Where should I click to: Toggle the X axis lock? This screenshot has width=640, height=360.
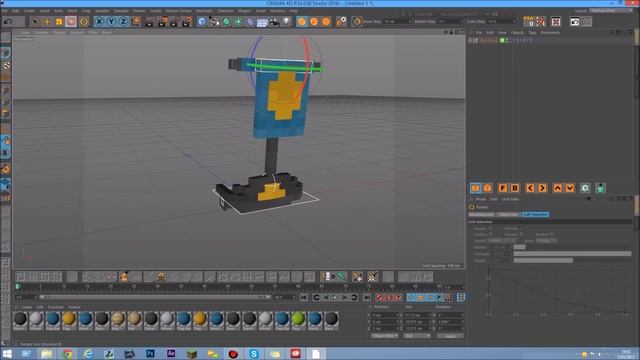(x=99, y=22)
